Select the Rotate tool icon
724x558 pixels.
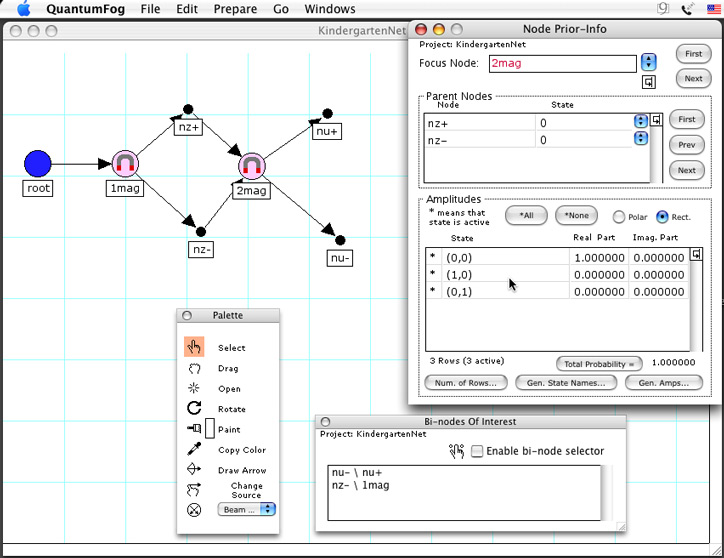pyautogui.click(x=194, y=408)
